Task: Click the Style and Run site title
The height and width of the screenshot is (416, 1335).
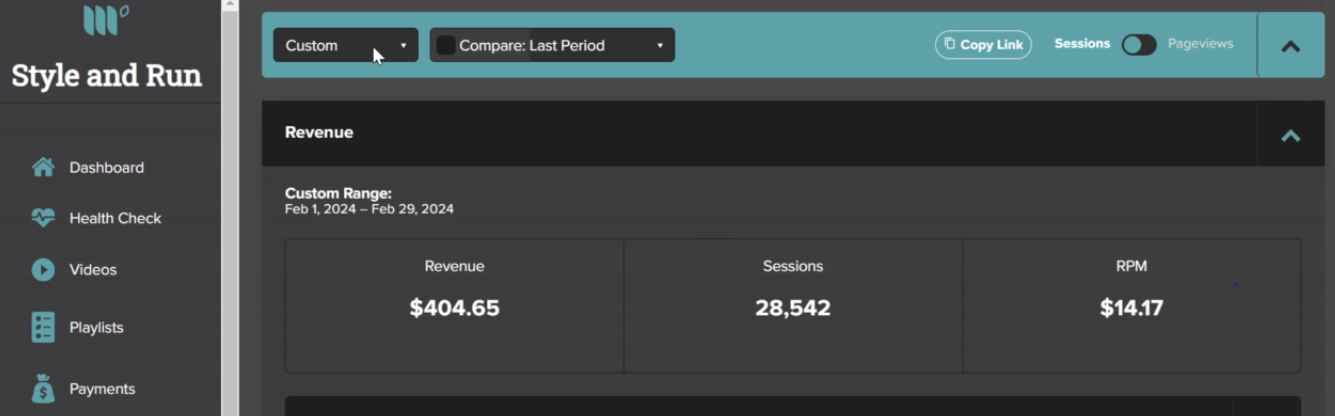Action: [x=106, y=75]
